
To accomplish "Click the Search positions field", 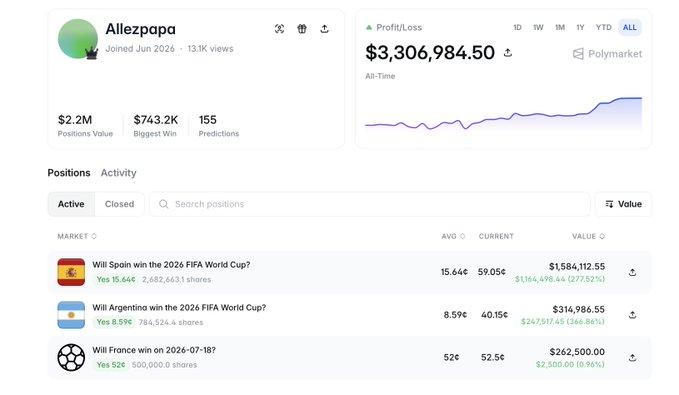I will pos(370,204).
